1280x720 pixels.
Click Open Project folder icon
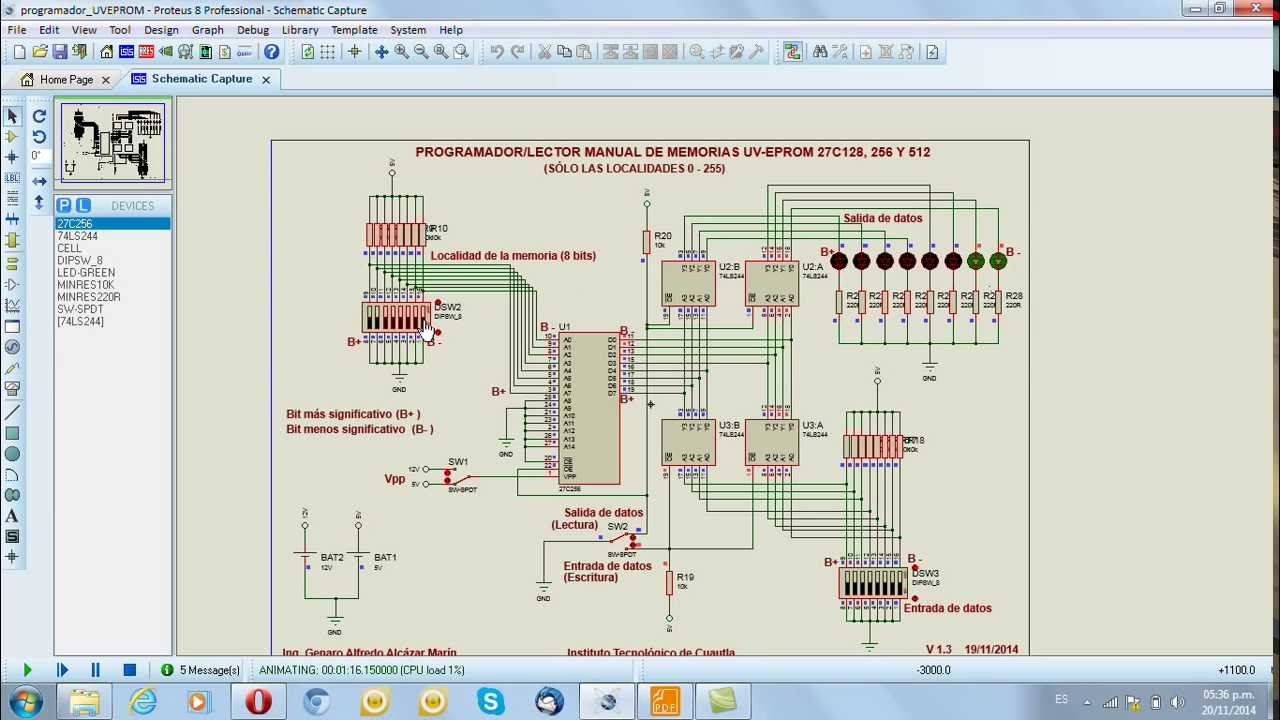pos(40,52)
